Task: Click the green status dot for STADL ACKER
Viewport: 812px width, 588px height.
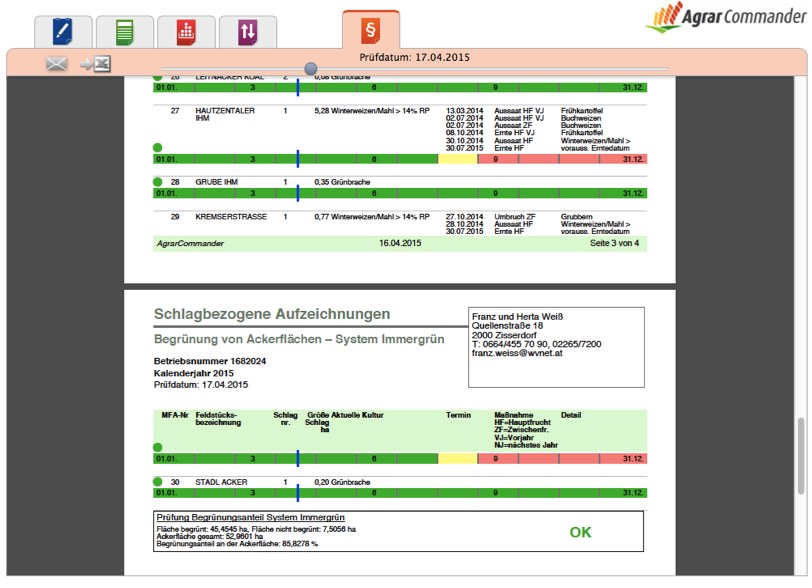Action: 157,482
